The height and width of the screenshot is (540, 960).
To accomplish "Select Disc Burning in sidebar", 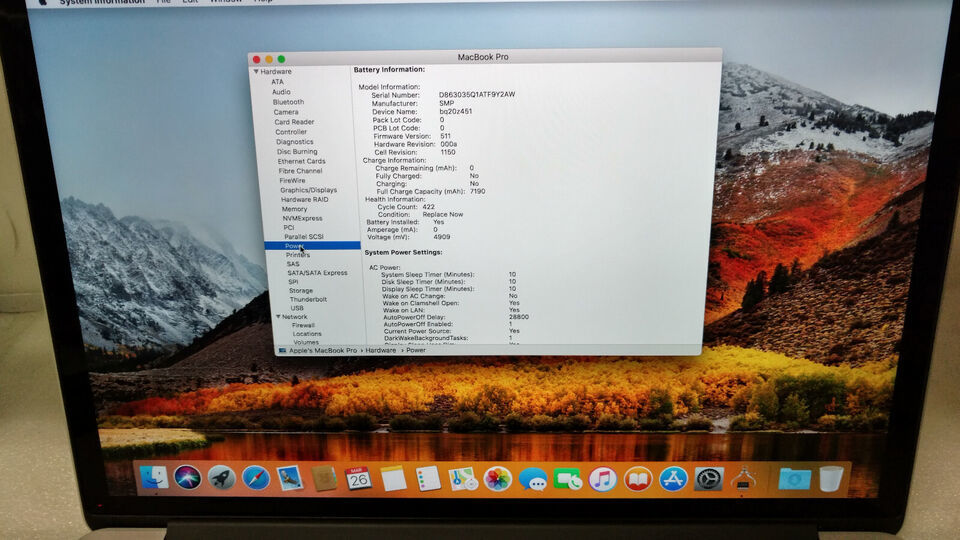I will click(297, 151).
